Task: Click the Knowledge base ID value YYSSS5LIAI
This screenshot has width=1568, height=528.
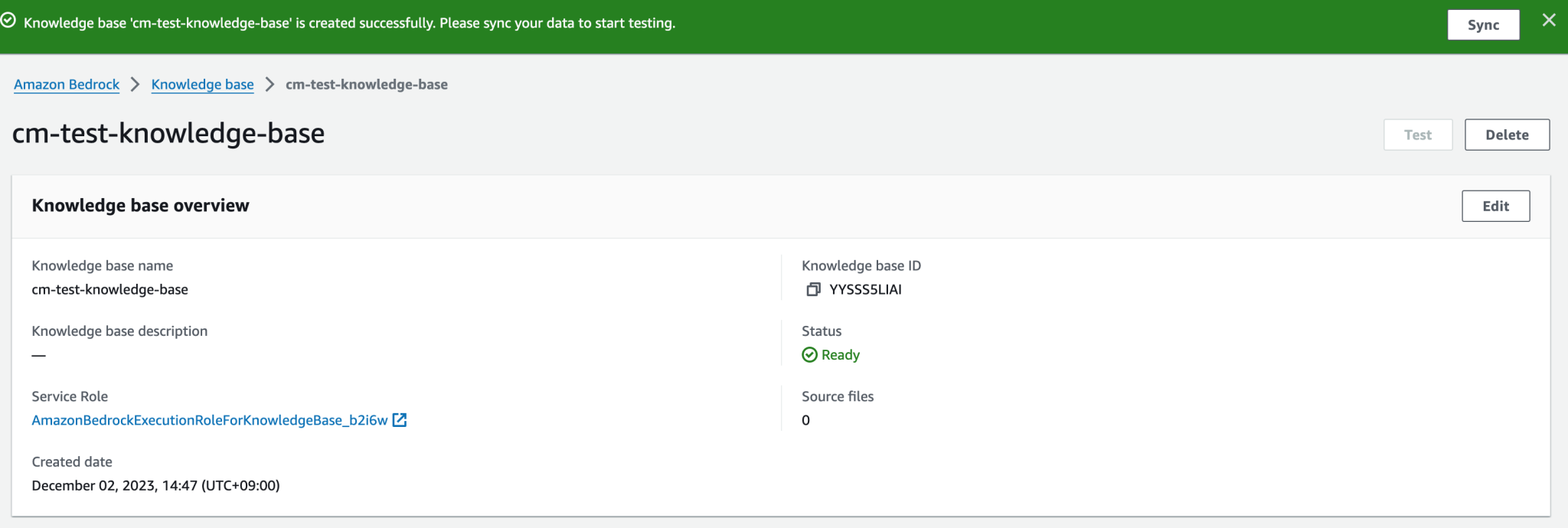Action: click(x=865, y=289)
